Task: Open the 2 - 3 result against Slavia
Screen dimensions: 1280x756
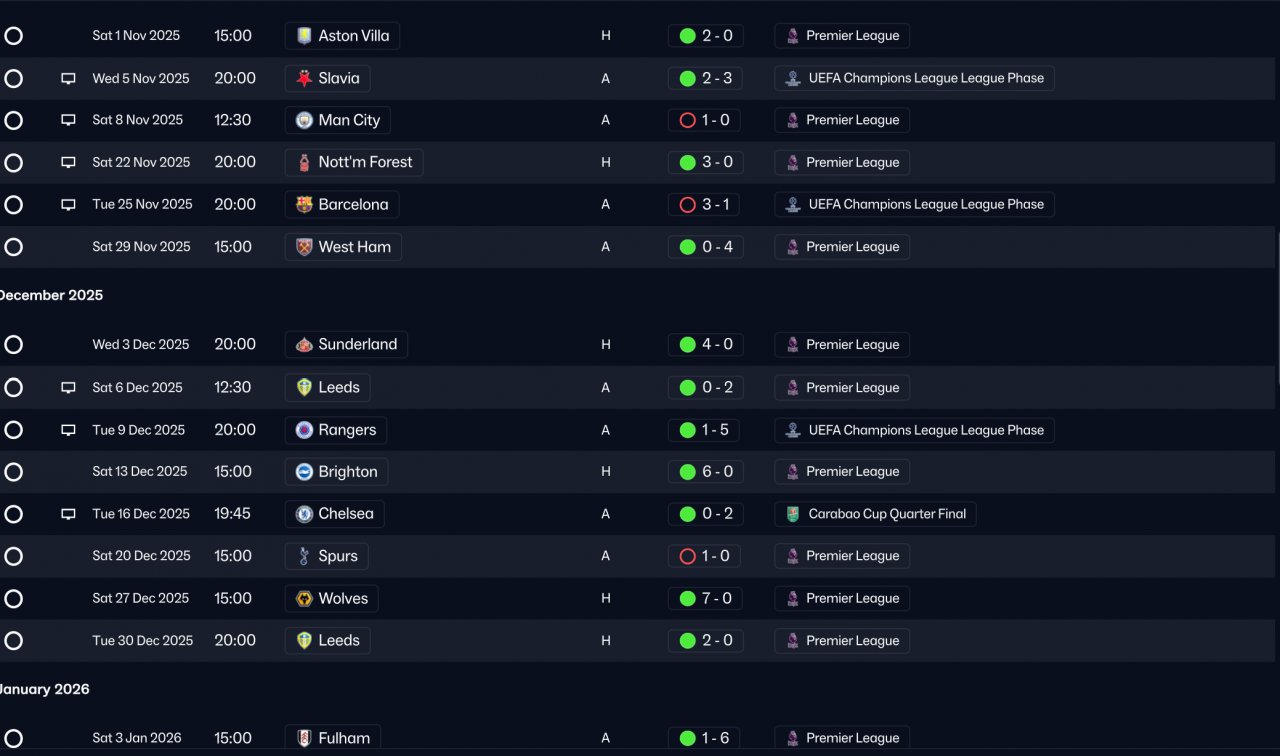Action: pyautogui.click(x=705, y=78)
